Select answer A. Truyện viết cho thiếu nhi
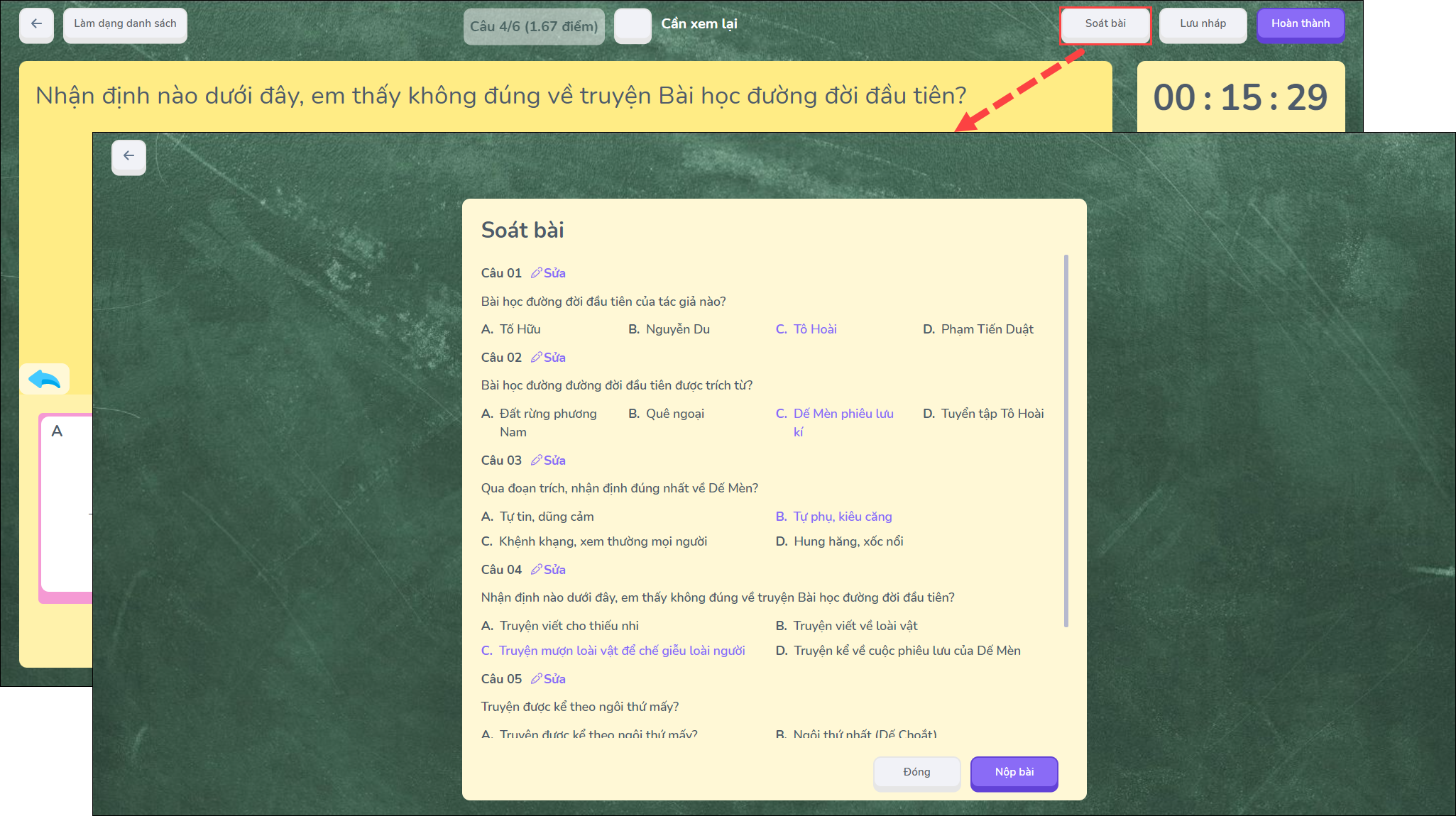The width and height of the screenshot is (1456, 816). click(560, 626)
